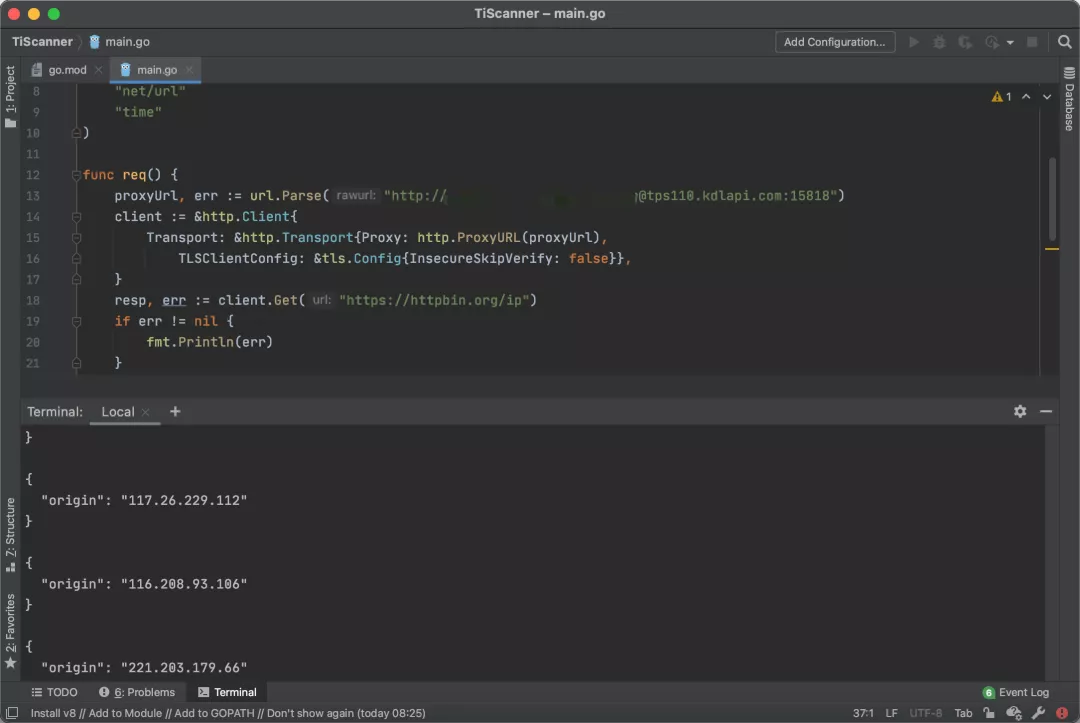1080x723 pixels.
Task: Toggle file read-only lock icon
Action: pos(989,713)
